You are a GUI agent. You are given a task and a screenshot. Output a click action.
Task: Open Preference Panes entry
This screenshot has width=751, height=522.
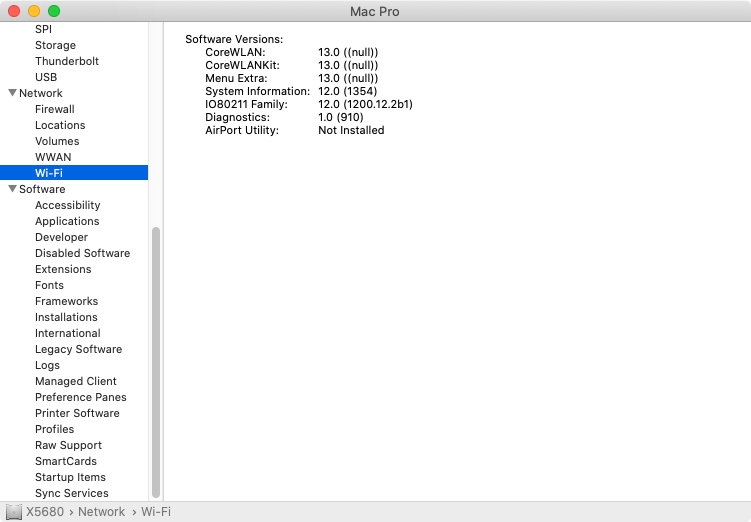tap(80, 397)
